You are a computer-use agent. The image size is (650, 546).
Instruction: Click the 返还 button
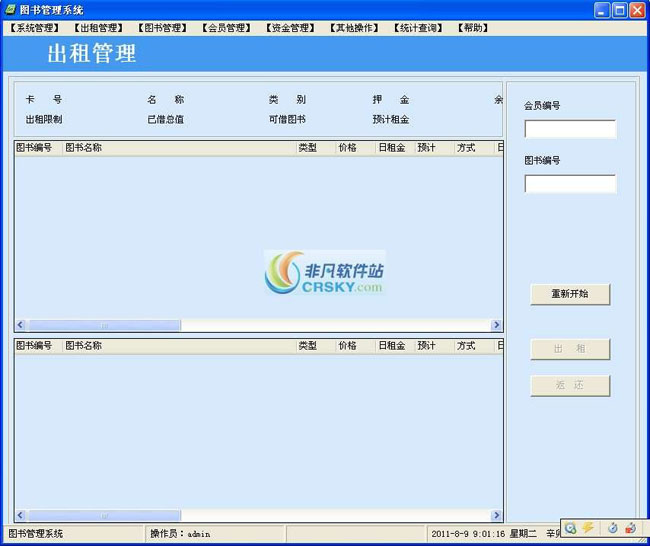coord(570,385)
